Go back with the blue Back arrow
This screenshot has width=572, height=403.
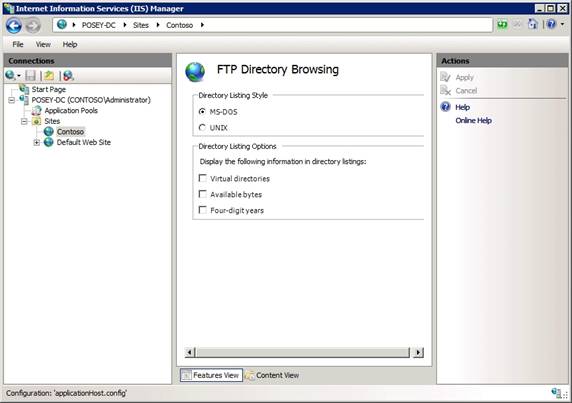tap(14, 26)
